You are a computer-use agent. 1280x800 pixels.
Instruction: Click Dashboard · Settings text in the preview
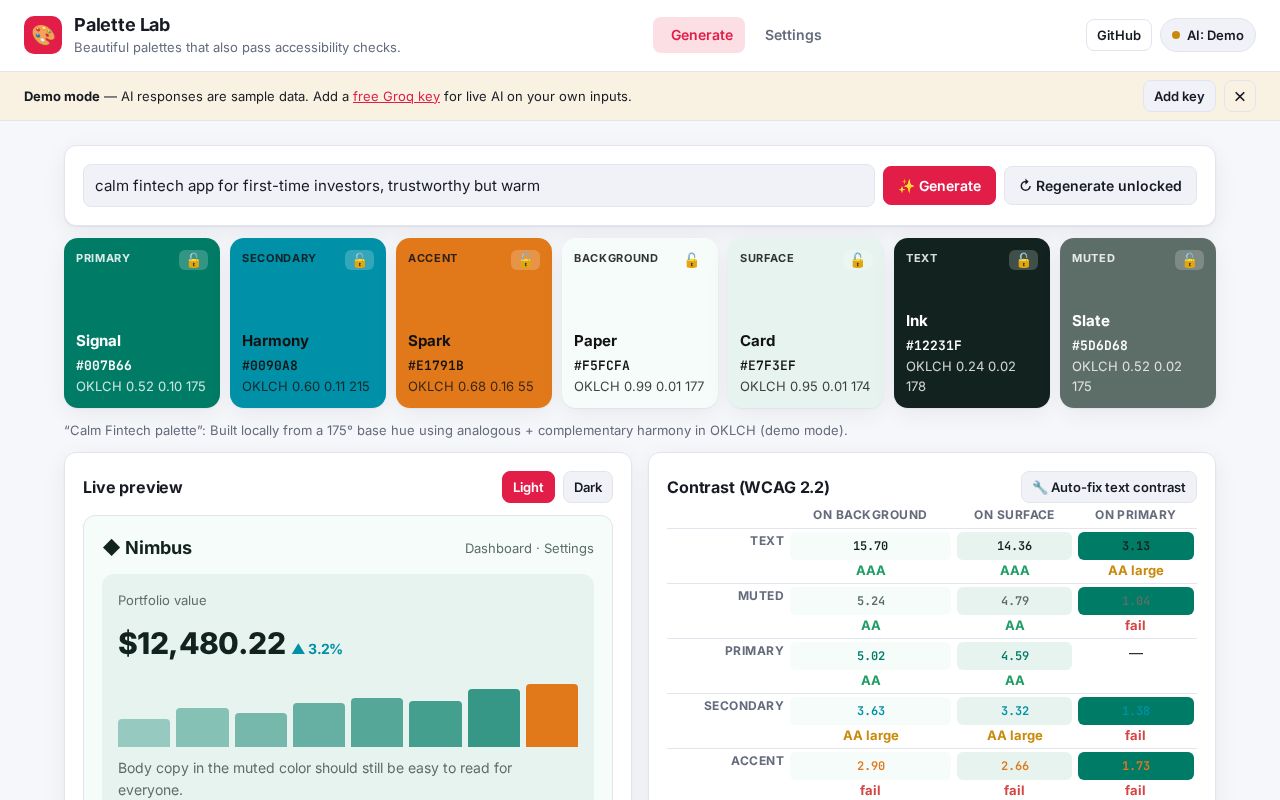[529, 548]
